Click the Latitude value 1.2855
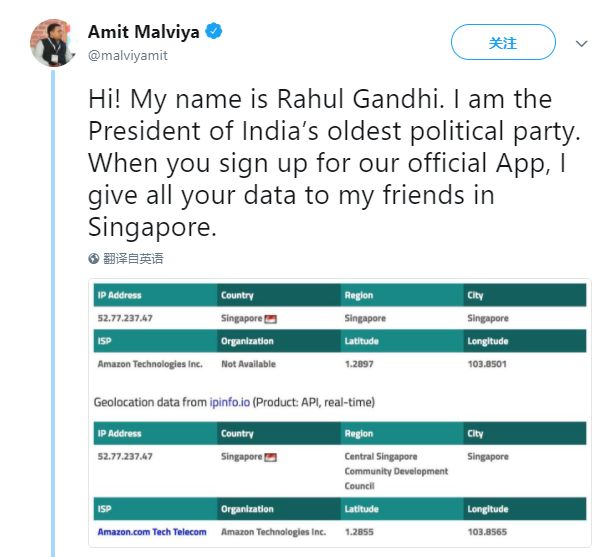 click(x=360, y=532)
